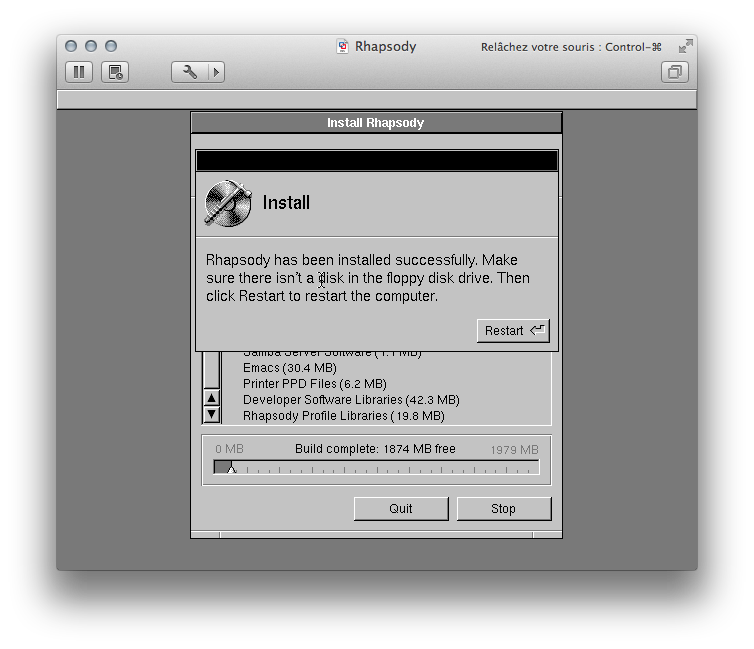Select Emacs (30.4 MB) package

point(289,368)
